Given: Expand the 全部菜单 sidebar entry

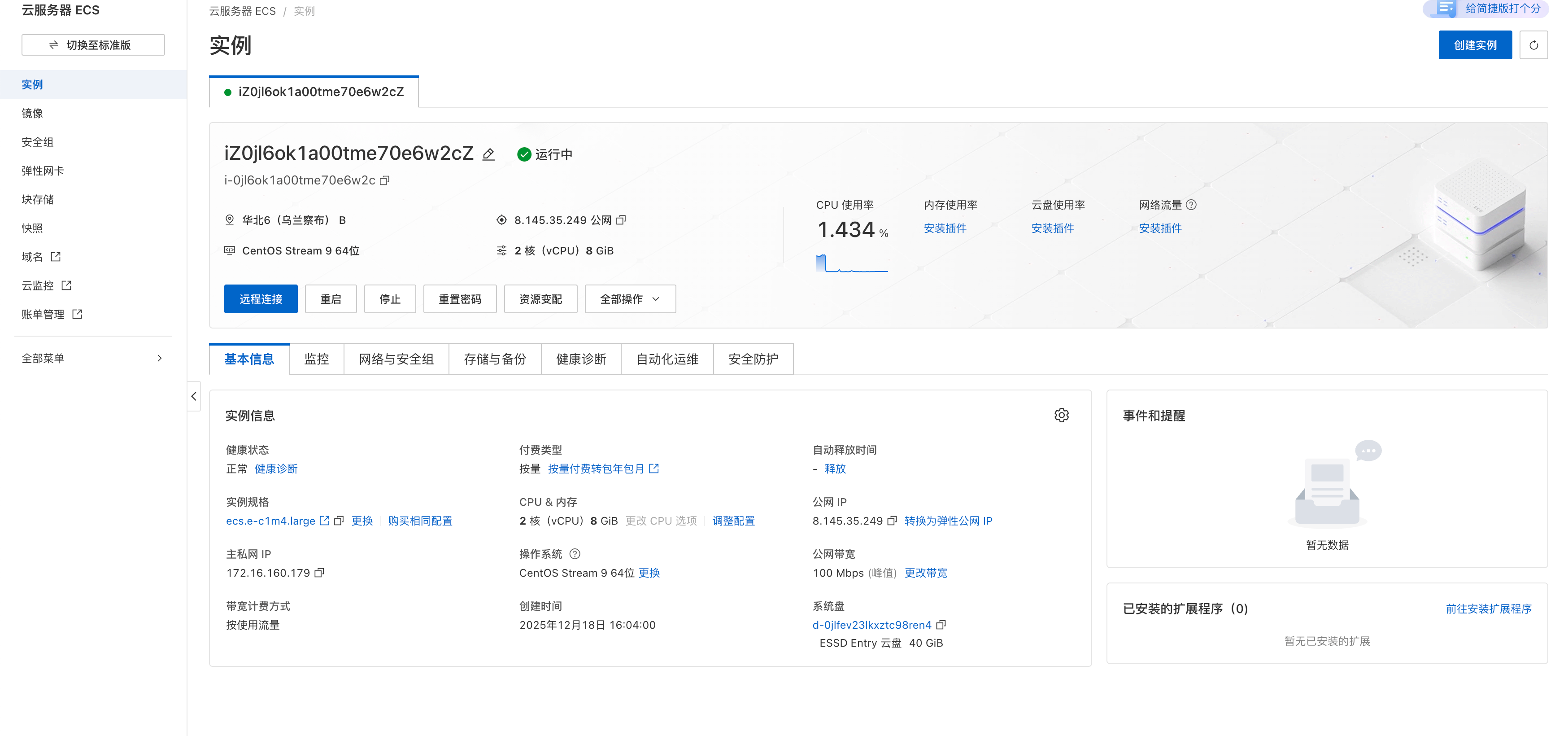Looking at the screenshot, I should [x=92, y=358].
